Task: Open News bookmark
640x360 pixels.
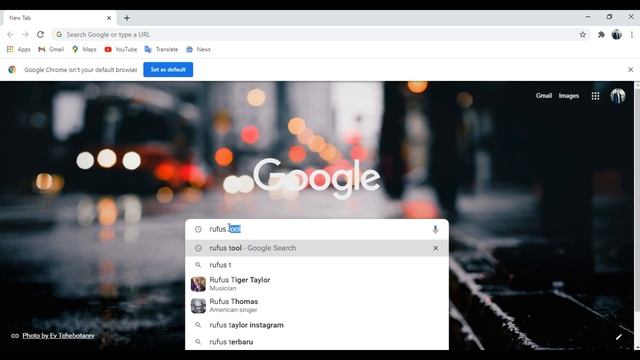Action: [x=198, y=49]
